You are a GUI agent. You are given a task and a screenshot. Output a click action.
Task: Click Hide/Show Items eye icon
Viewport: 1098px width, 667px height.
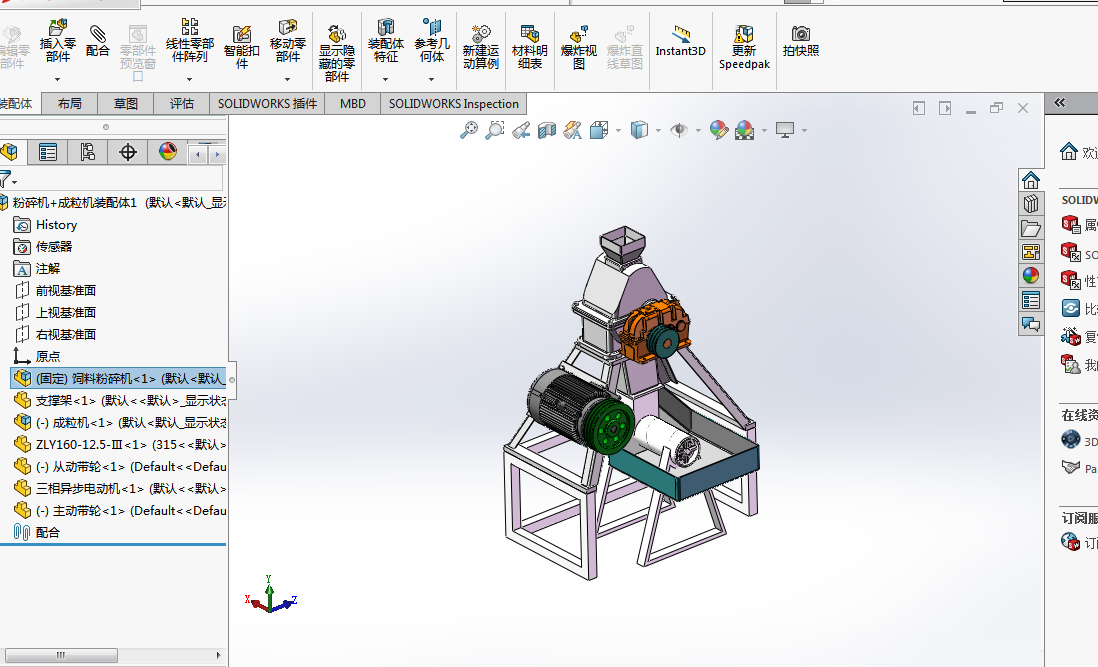[679, 130]
